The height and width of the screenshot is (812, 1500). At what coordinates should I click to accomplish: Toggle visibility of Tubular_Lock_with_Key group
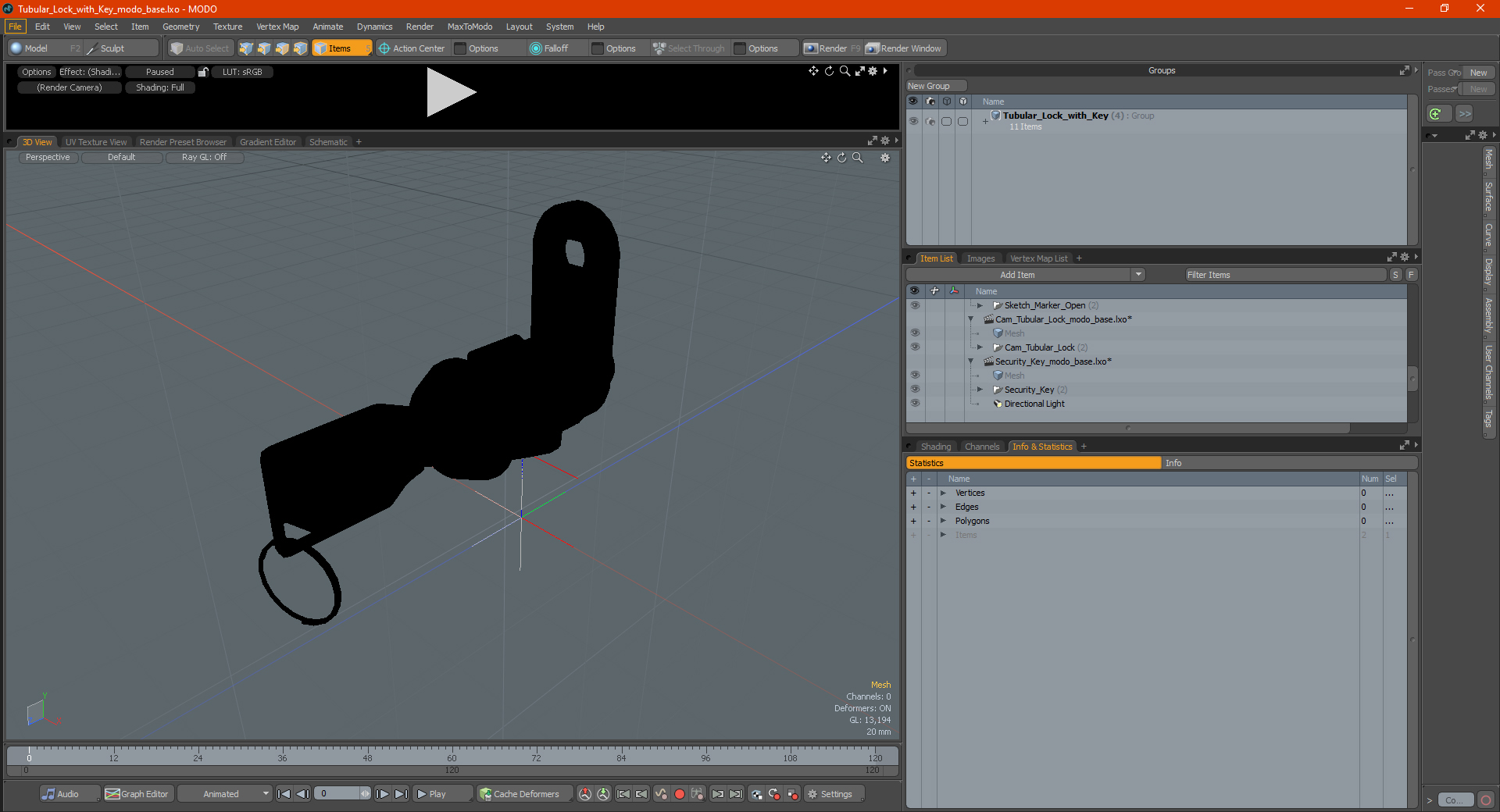(913, 121)
